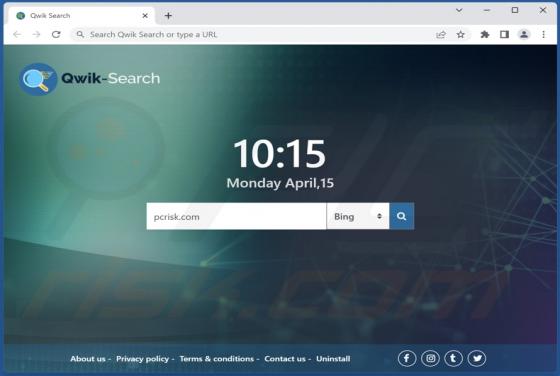Open the Instagram social icon
This screenshot has width=560, height=376.
[x=430, y=358]
